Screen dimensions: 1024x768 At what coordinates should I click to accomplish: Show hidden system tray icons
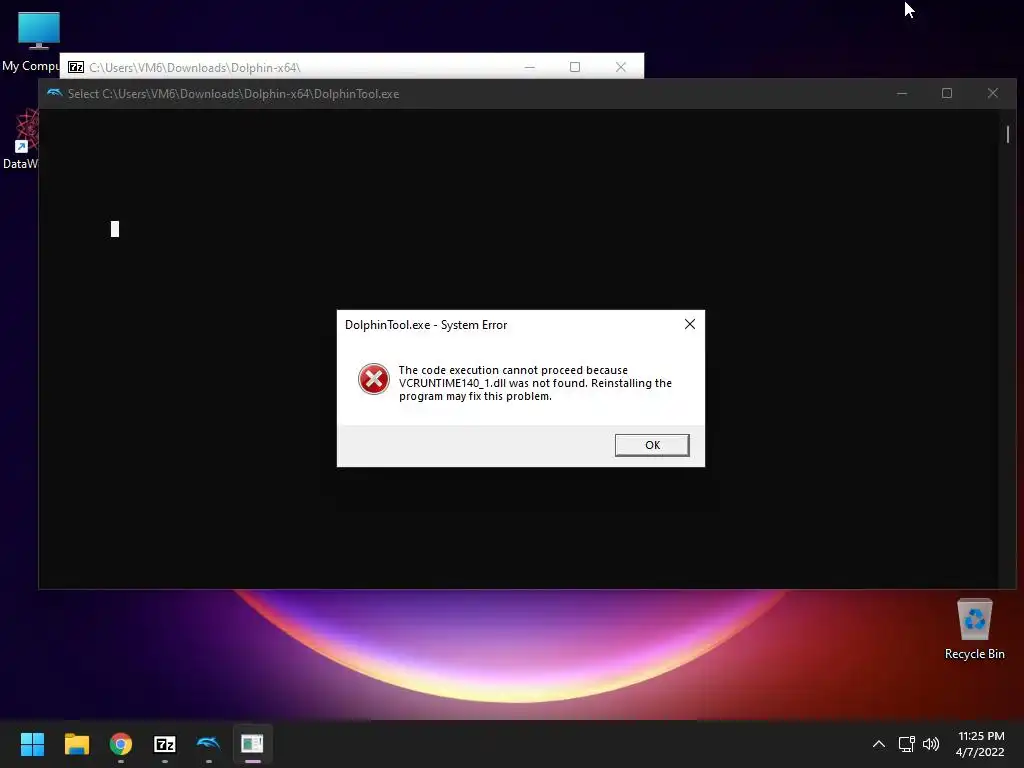tap(879, 744)
